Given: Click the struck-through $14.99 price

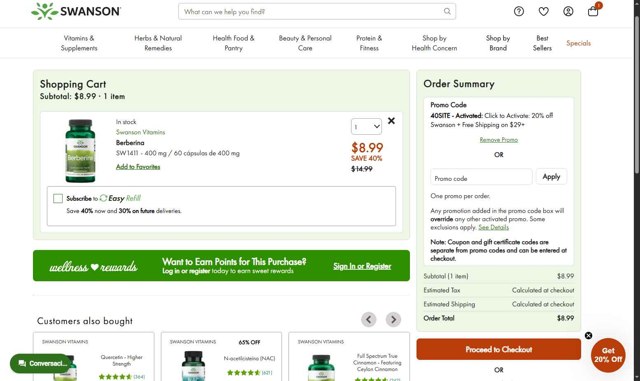Looking at the screenshot, I should click(362, 169).
